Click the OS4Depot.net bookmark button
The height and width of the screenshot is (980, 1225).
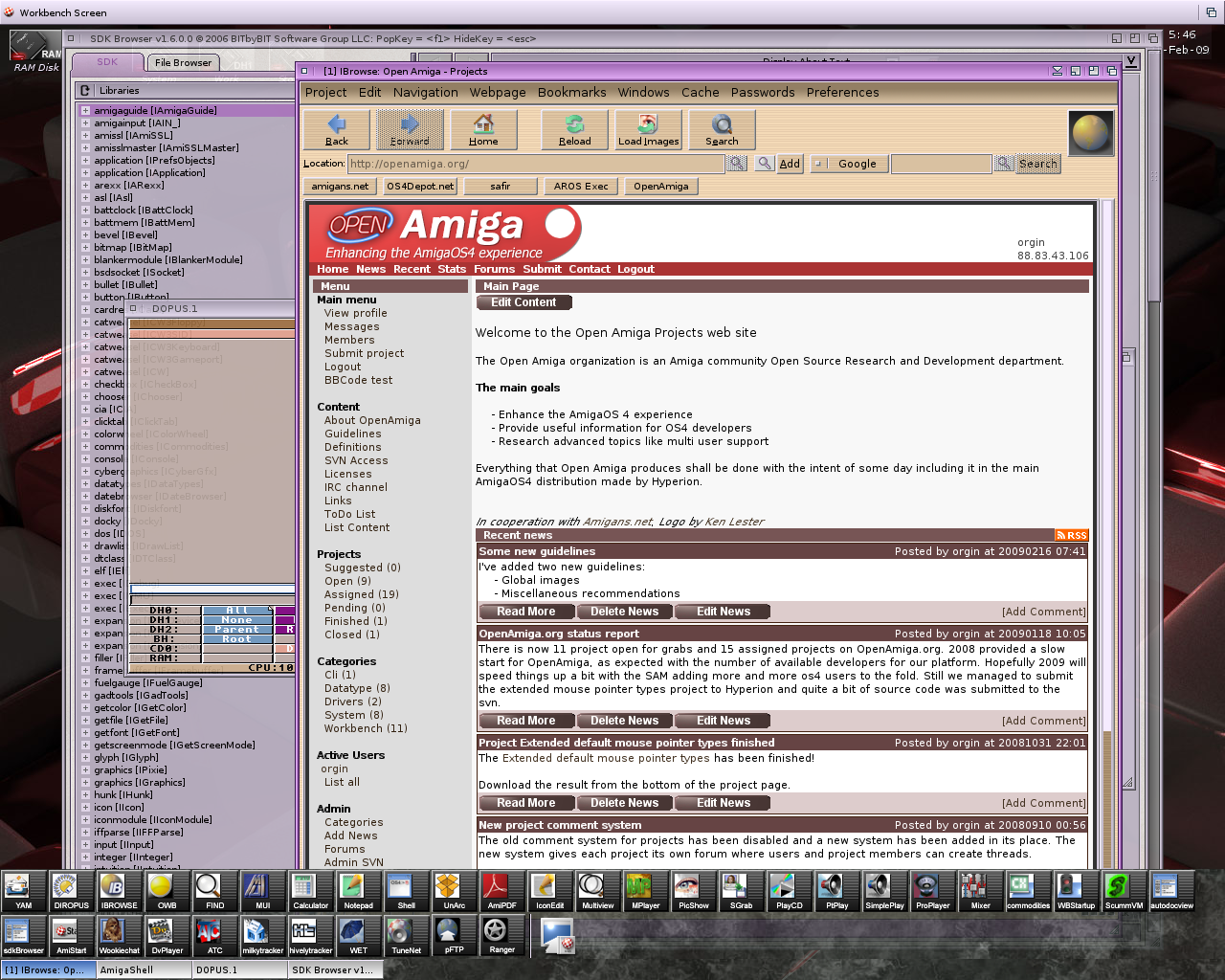point(419,187)
